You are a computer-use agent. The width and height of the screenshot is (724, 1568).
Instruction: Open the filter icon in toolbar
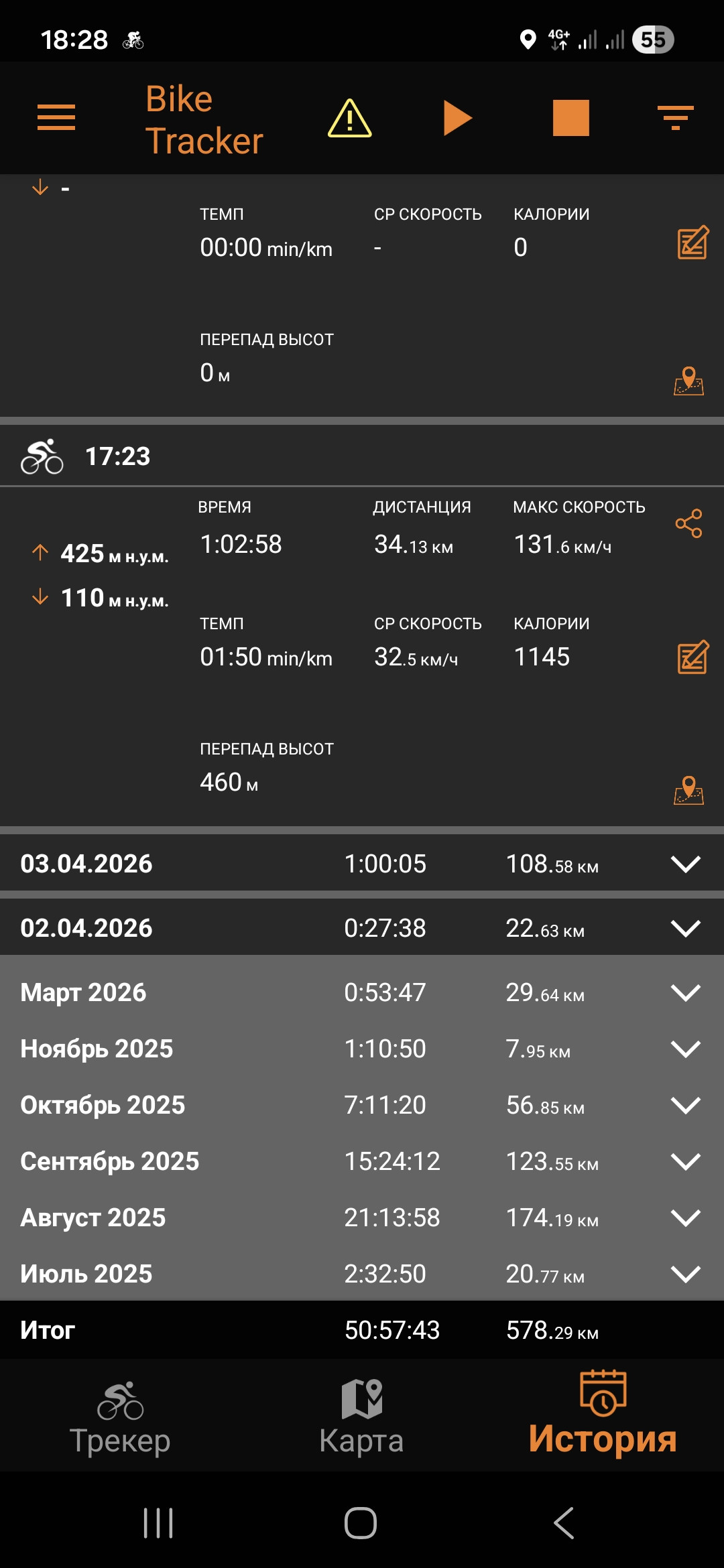[x=675, y=118]
